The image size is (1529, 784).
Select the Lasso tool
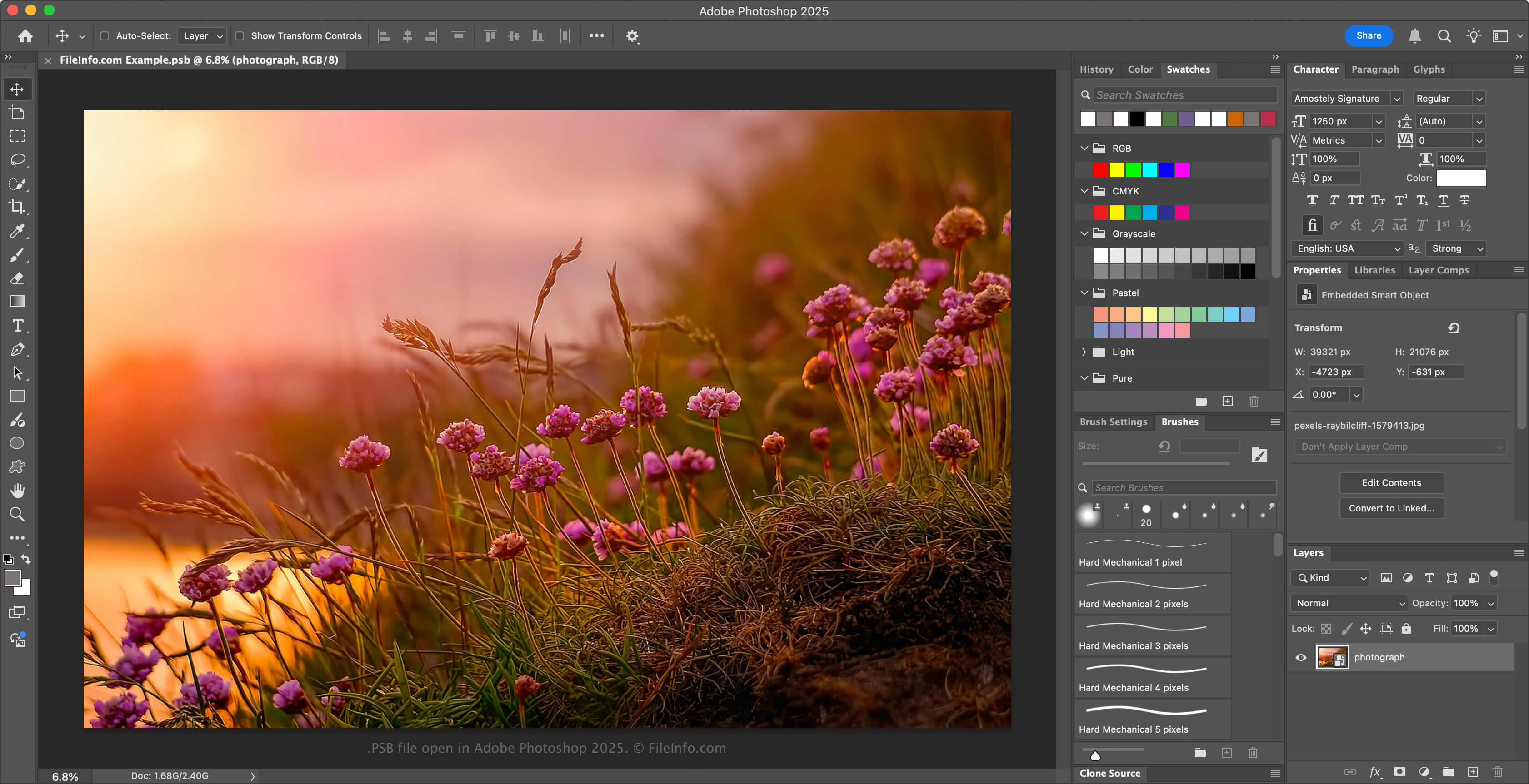[17, 159]
